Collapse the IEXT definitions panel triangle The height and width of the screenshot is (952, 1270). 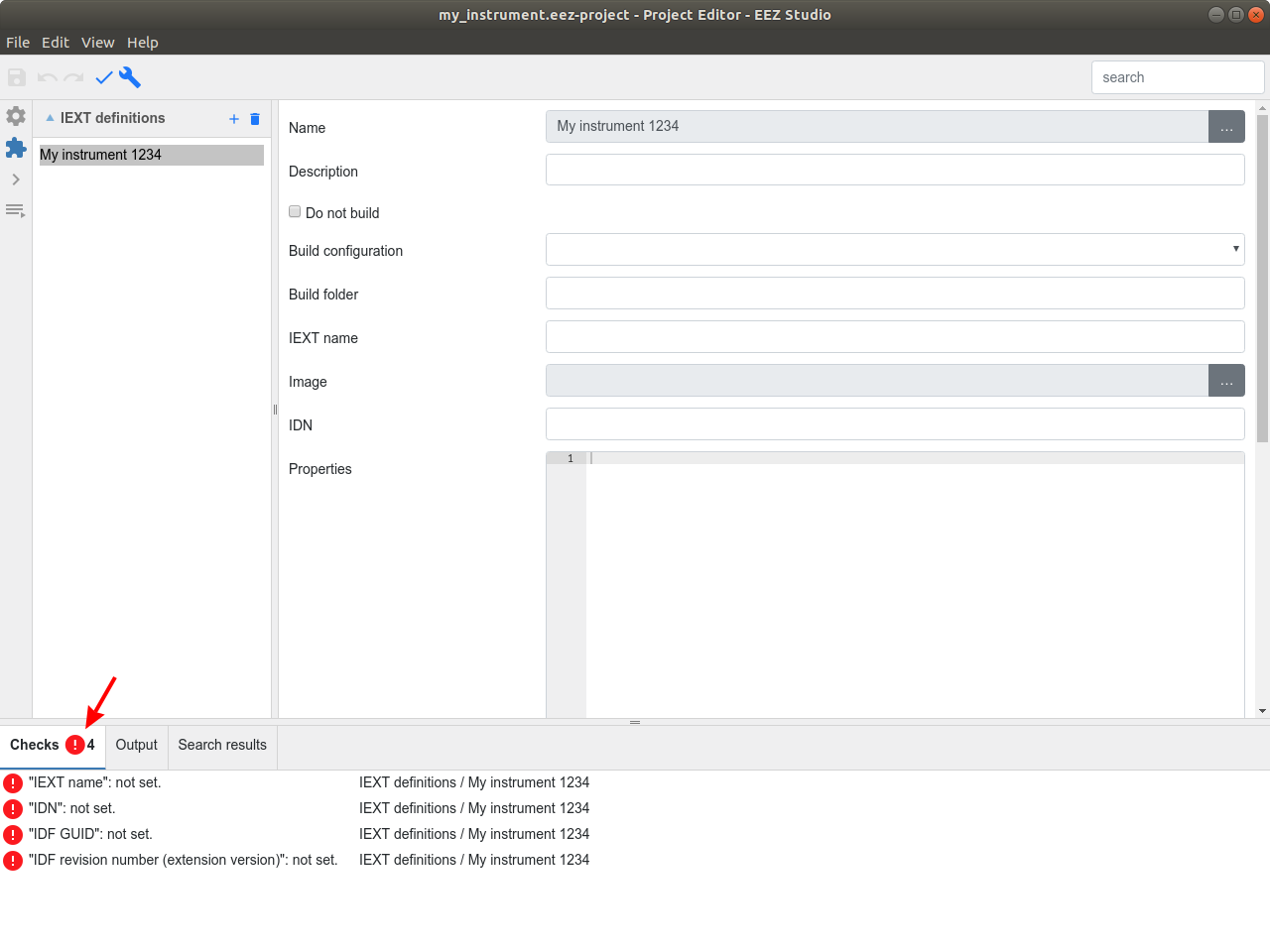50,117
